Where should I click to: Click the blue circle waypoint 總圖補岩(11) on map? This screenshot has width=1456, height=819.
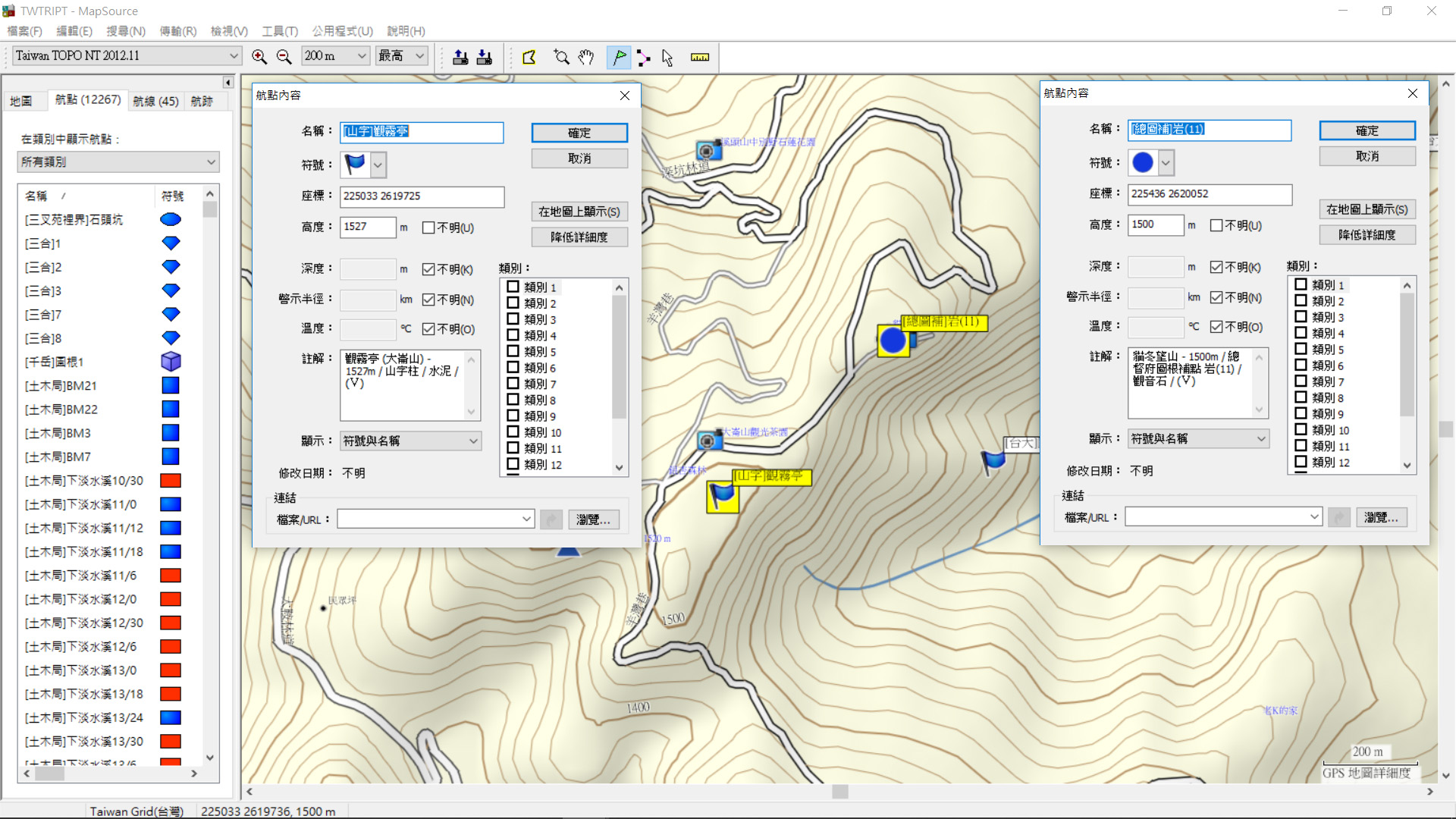point(893,341)
